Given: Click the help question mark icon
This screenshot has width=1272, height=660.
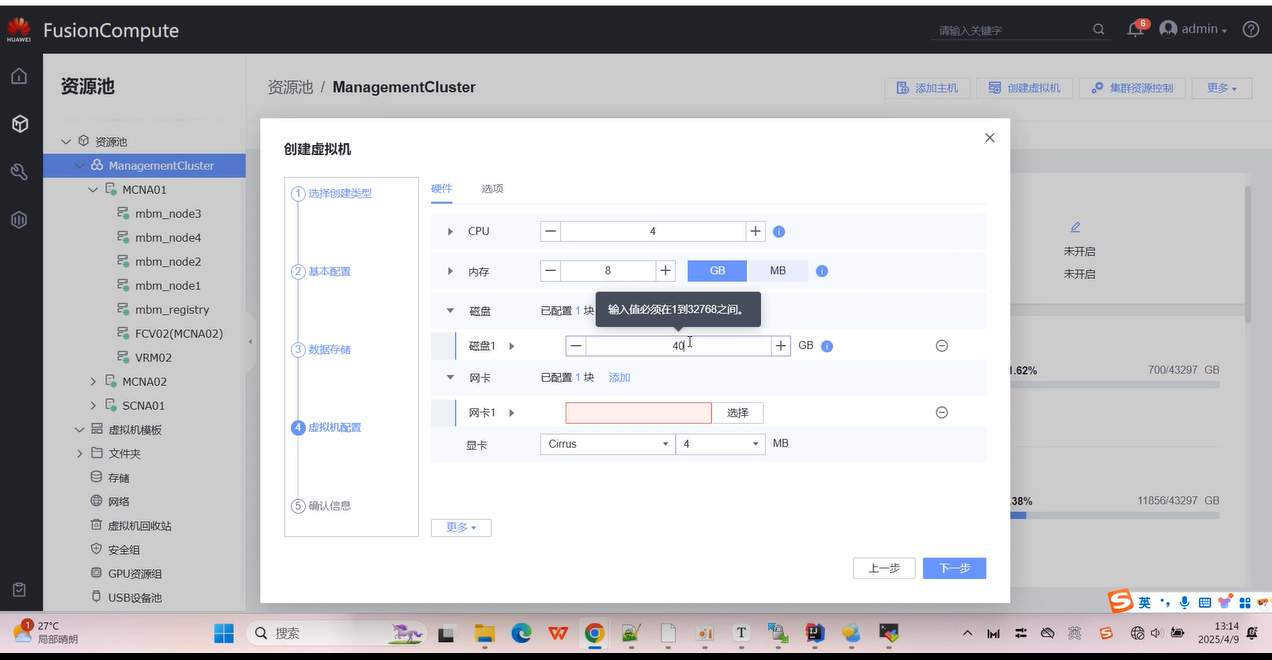Looking at the screenshot, I should [1250, 30].
